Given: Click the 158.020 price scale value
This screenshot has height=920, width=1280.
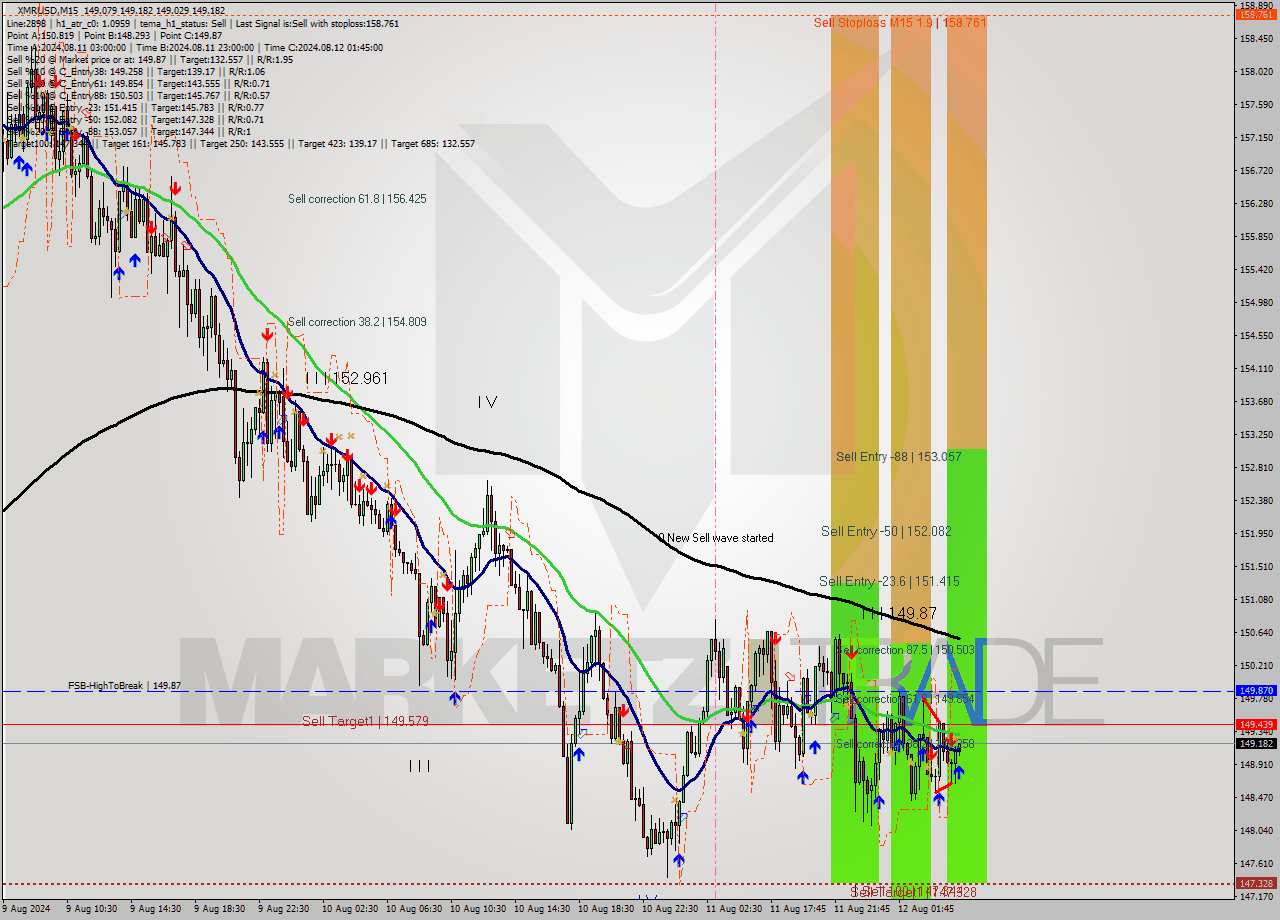Looking at the screenshot, I should pyautogui.click(x=1257, y=72).
